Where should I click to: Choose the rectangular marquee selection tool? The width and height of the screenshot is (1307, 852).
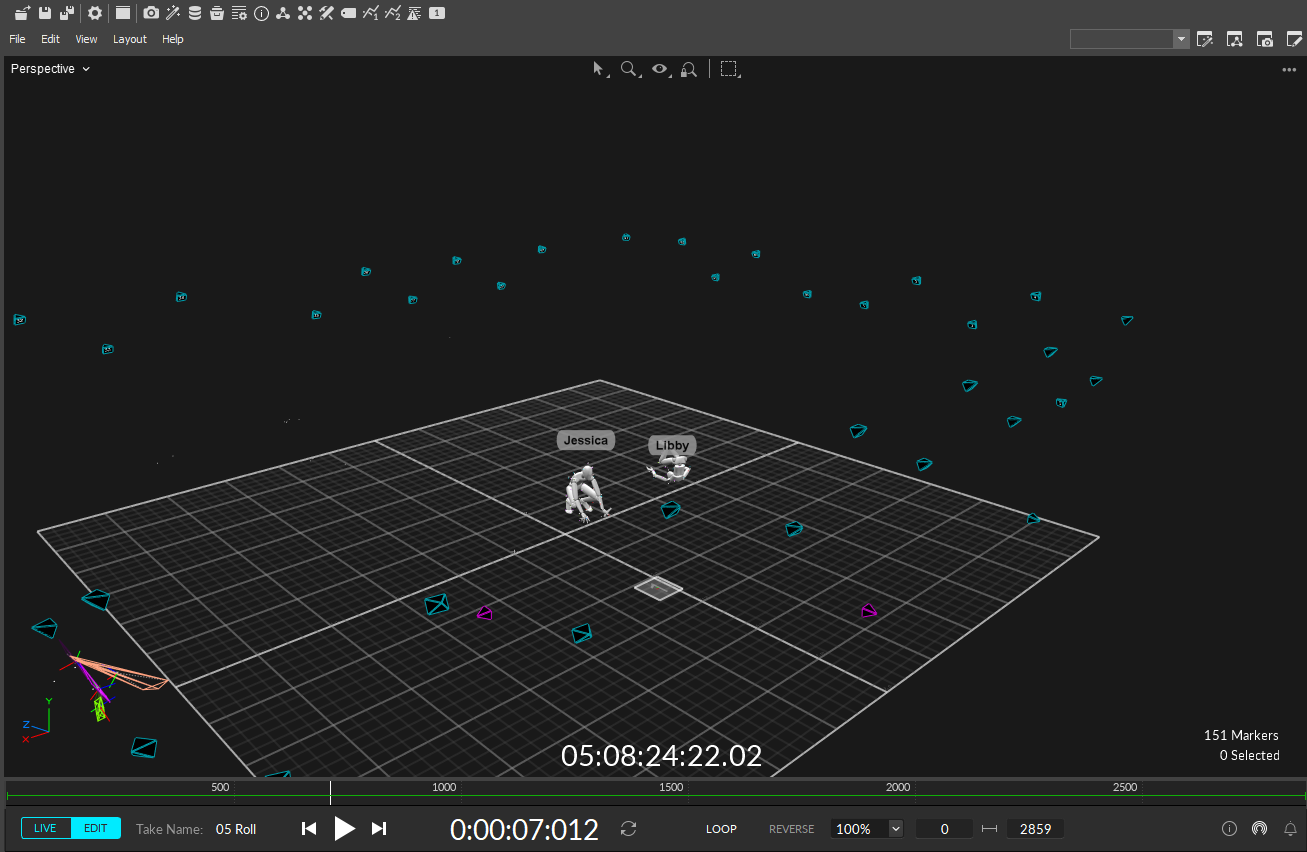(729, 68)
